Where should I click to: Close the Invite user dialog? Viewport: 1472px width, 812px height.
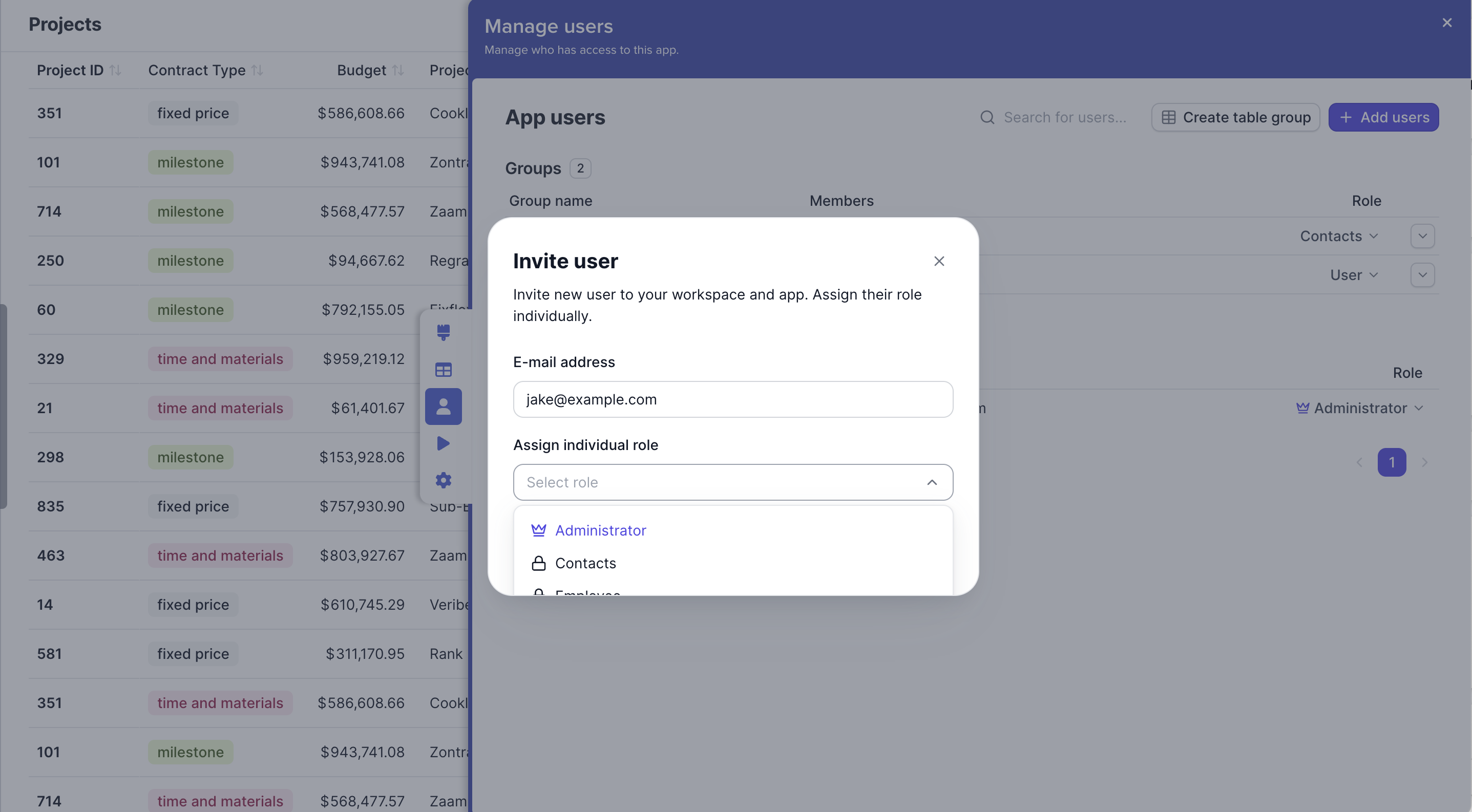click(x=939, y=261)
